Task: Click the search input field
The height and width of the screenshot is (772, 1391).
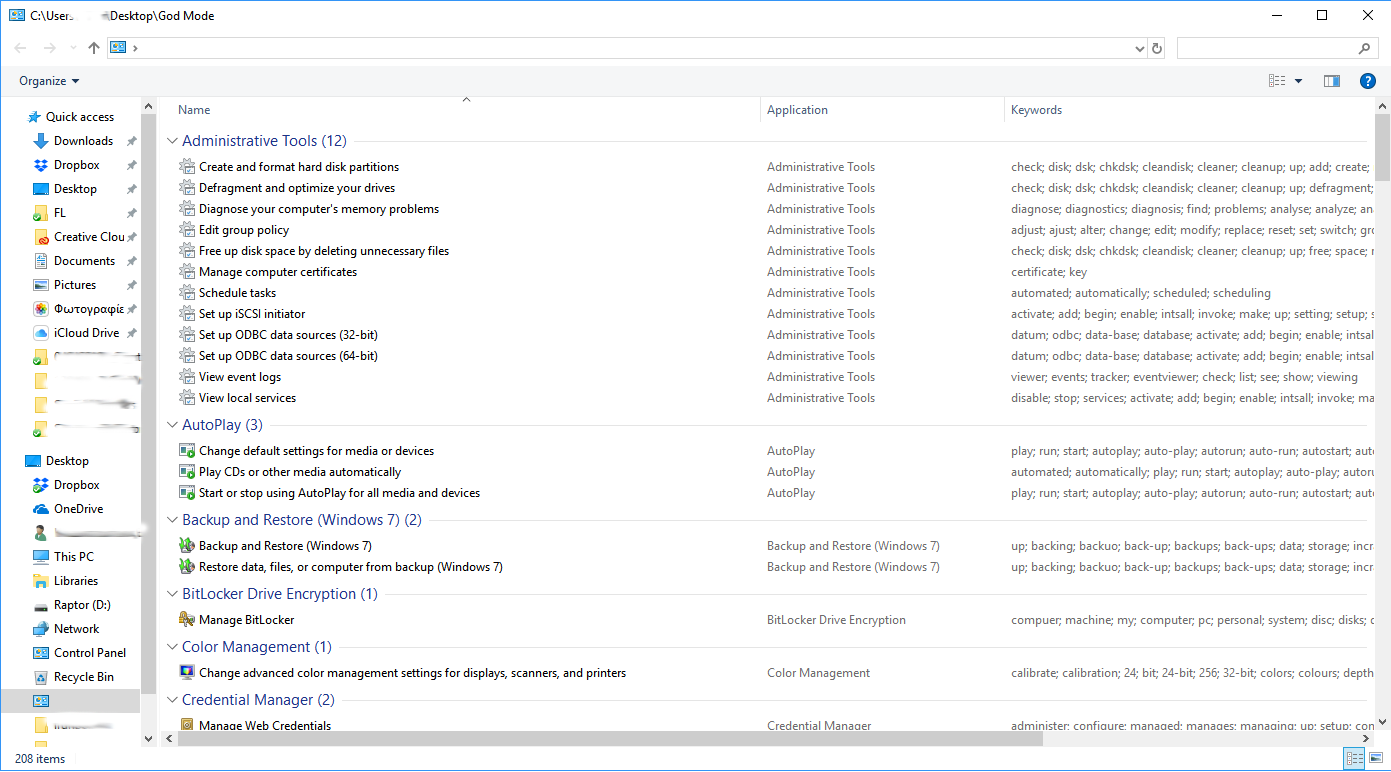Action: [1266, 48]
